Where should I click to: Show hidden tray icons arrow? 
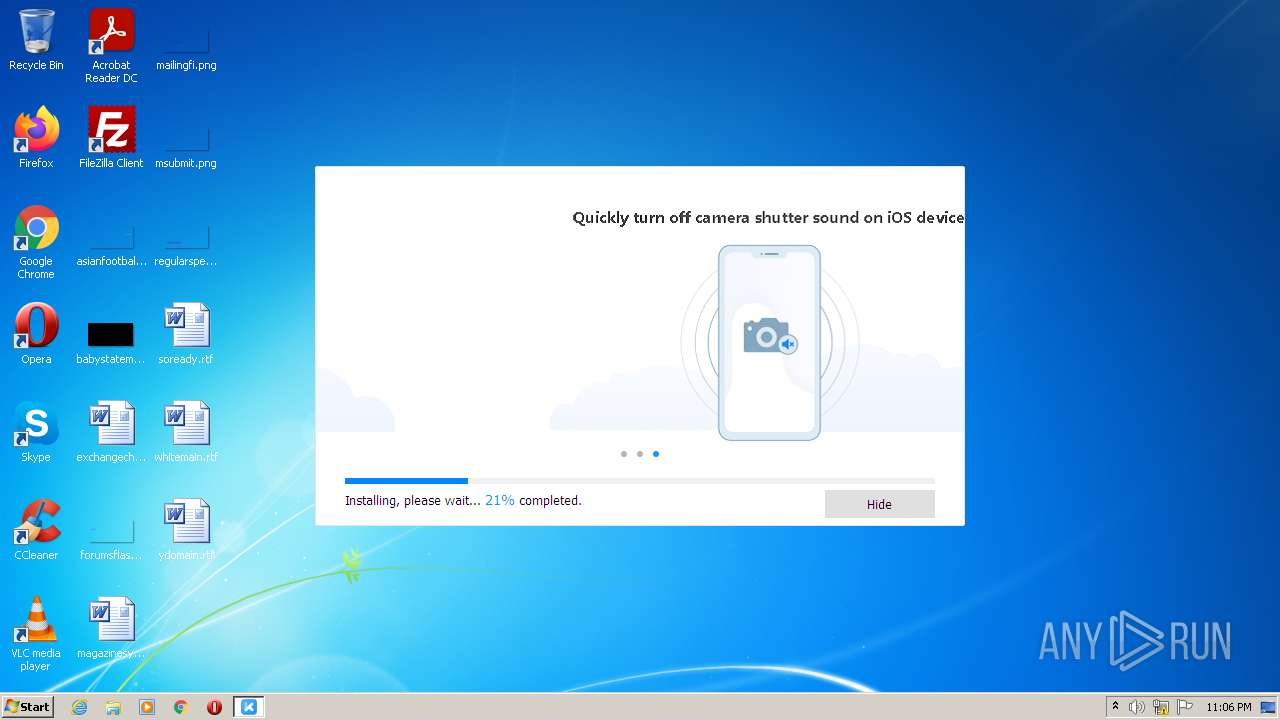1116,707
